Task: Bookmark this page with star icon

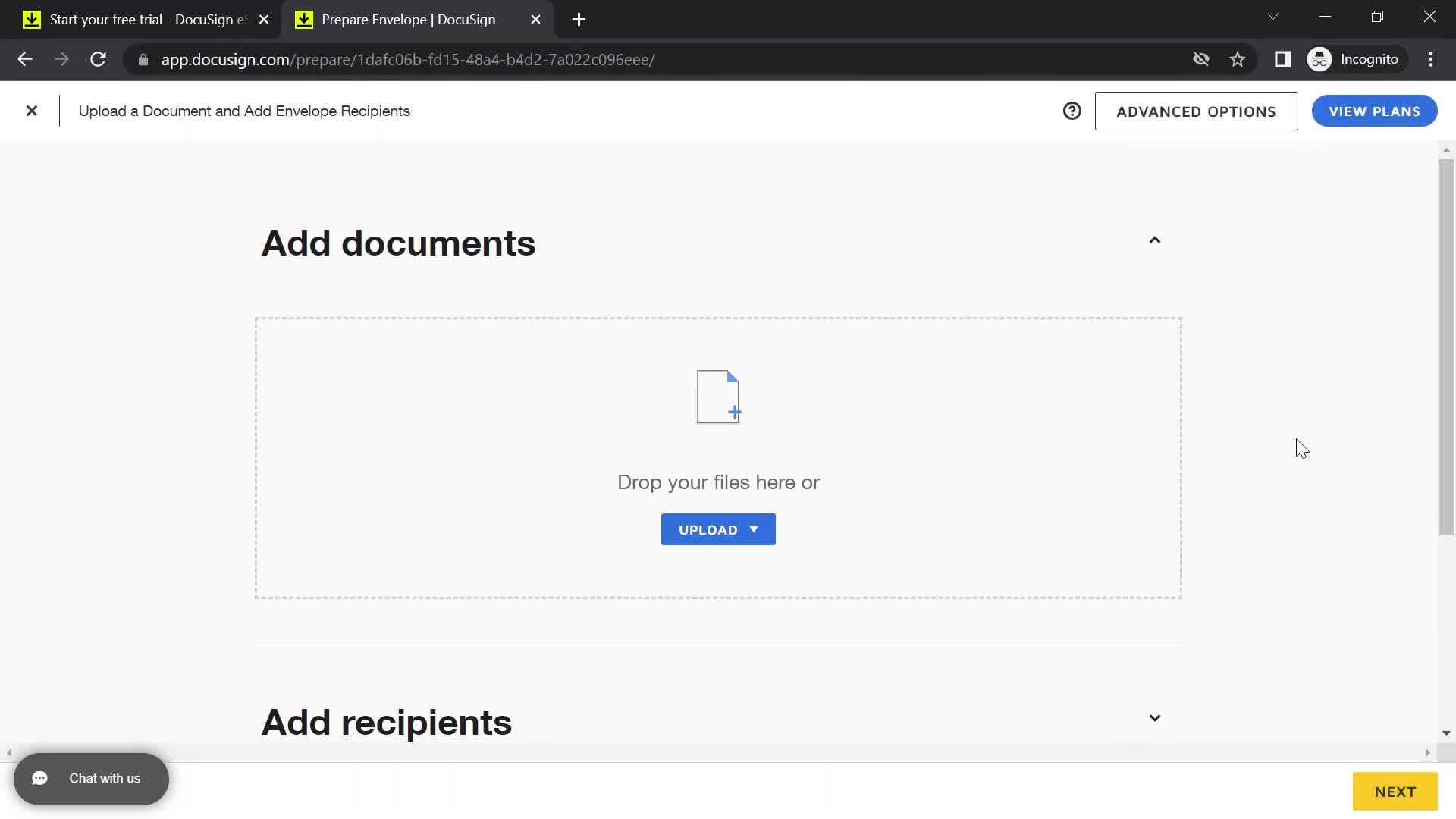Action: pyautogui.click(x=1238, y=59)
